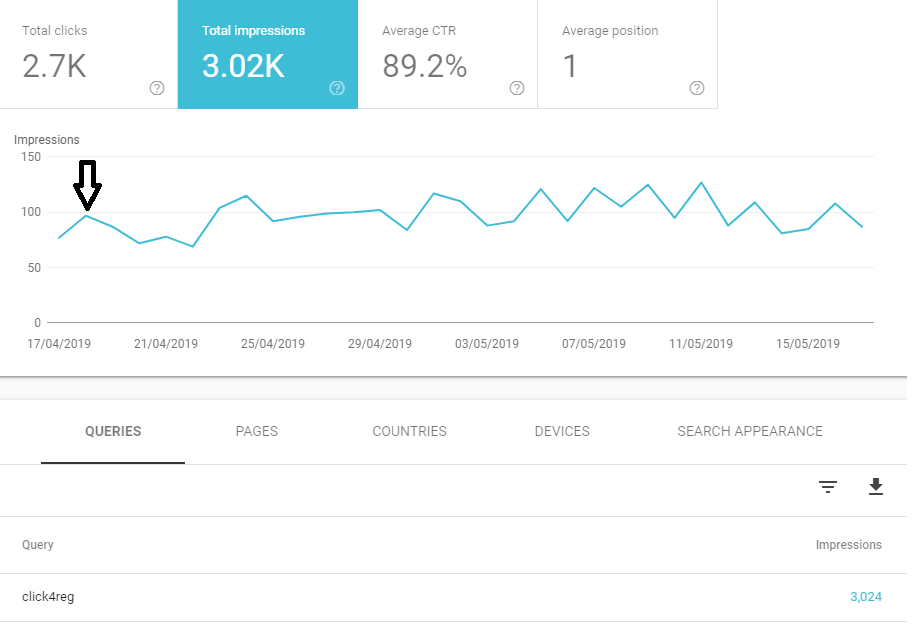Click the Impressions chart axis title
The height and width of the screenshot is (624, 912).
pos(47,140)
